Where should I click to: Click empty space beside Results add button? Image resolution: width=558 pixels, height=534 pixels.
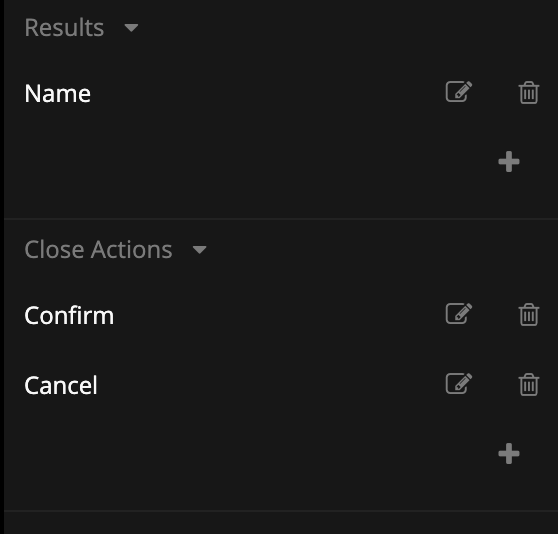tap(249, 162)
